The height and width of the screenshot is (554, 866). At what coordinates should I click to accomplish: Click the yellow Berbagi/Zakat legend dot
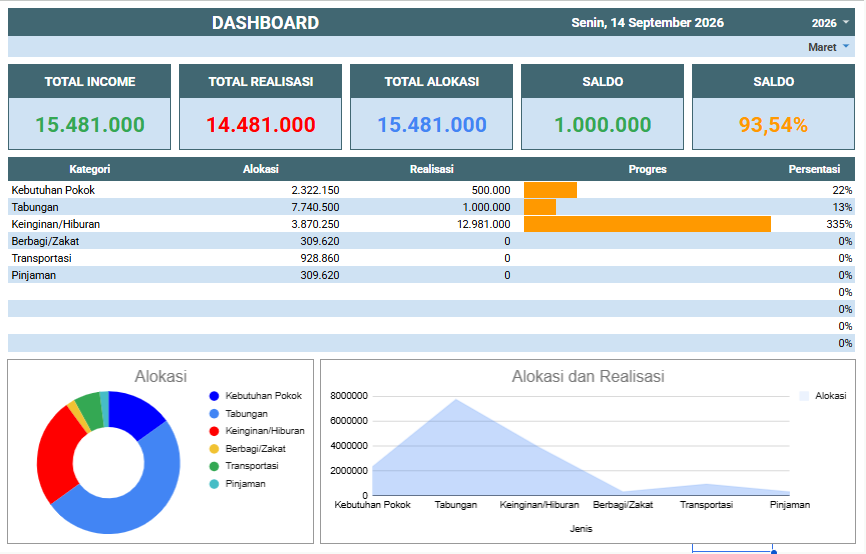click(214, 449)
